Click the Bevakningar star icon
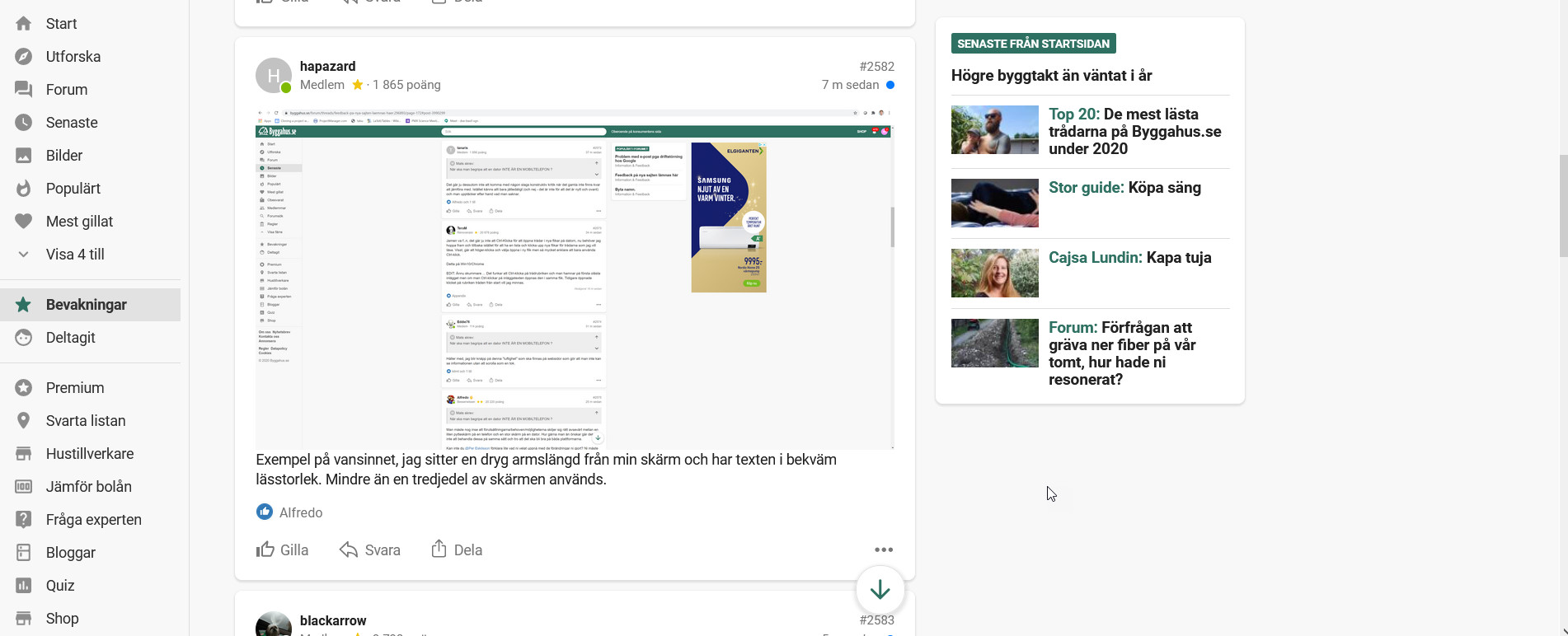Screen dimensions: 1568x636 24,305
